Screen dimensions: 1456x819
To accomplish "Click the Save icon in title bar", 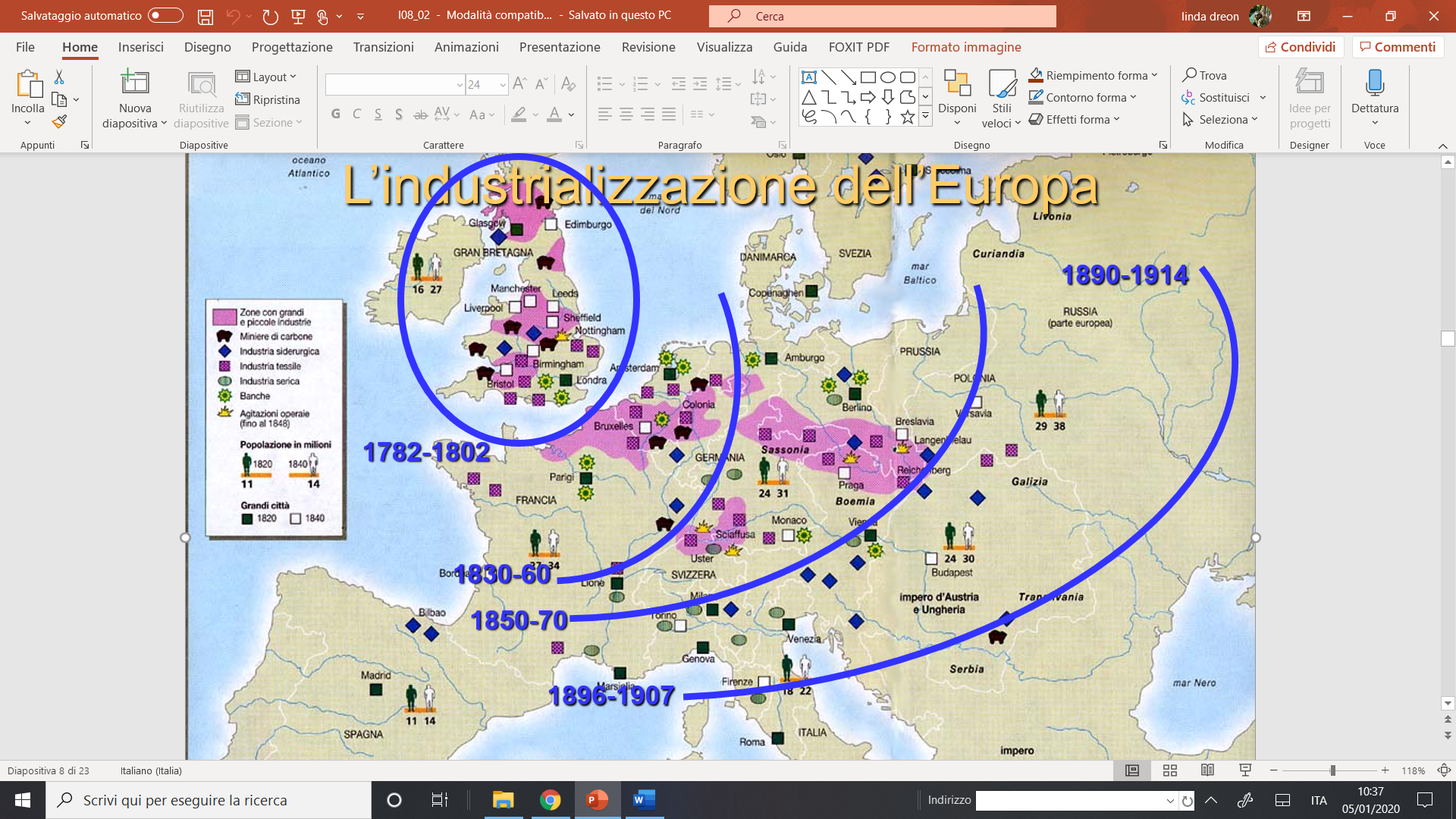I will click(205, 16).
